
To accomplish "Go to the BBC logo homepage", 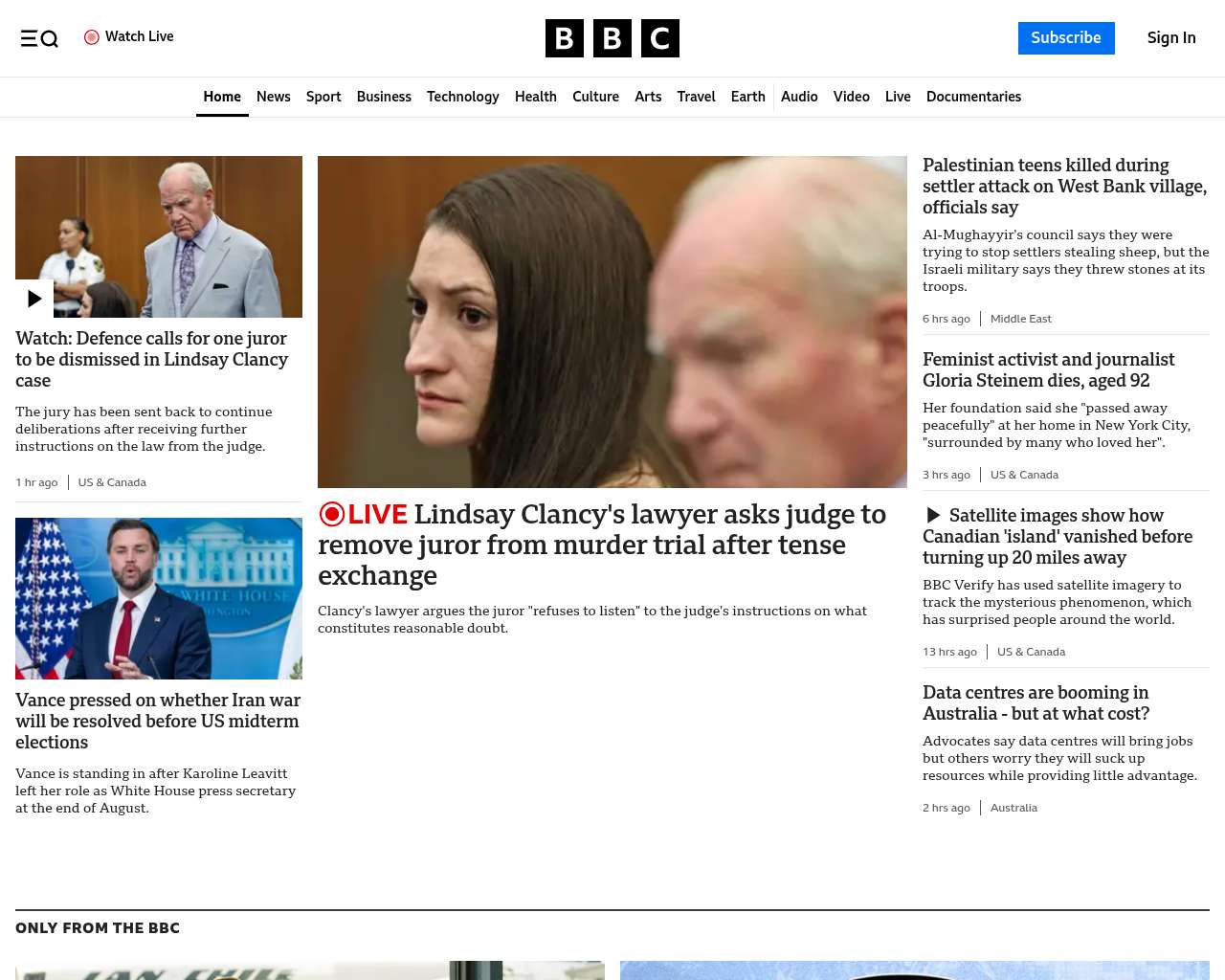I will [x=612, y=38].
